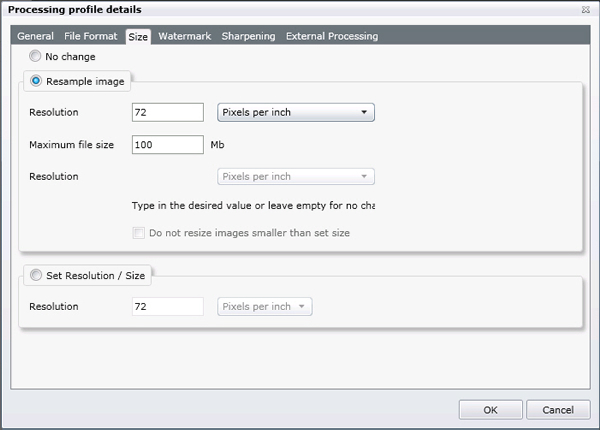Viewport: 600px width, 430px height.
Task: Choose the Resample image option
Action: [x=36, y=80]
